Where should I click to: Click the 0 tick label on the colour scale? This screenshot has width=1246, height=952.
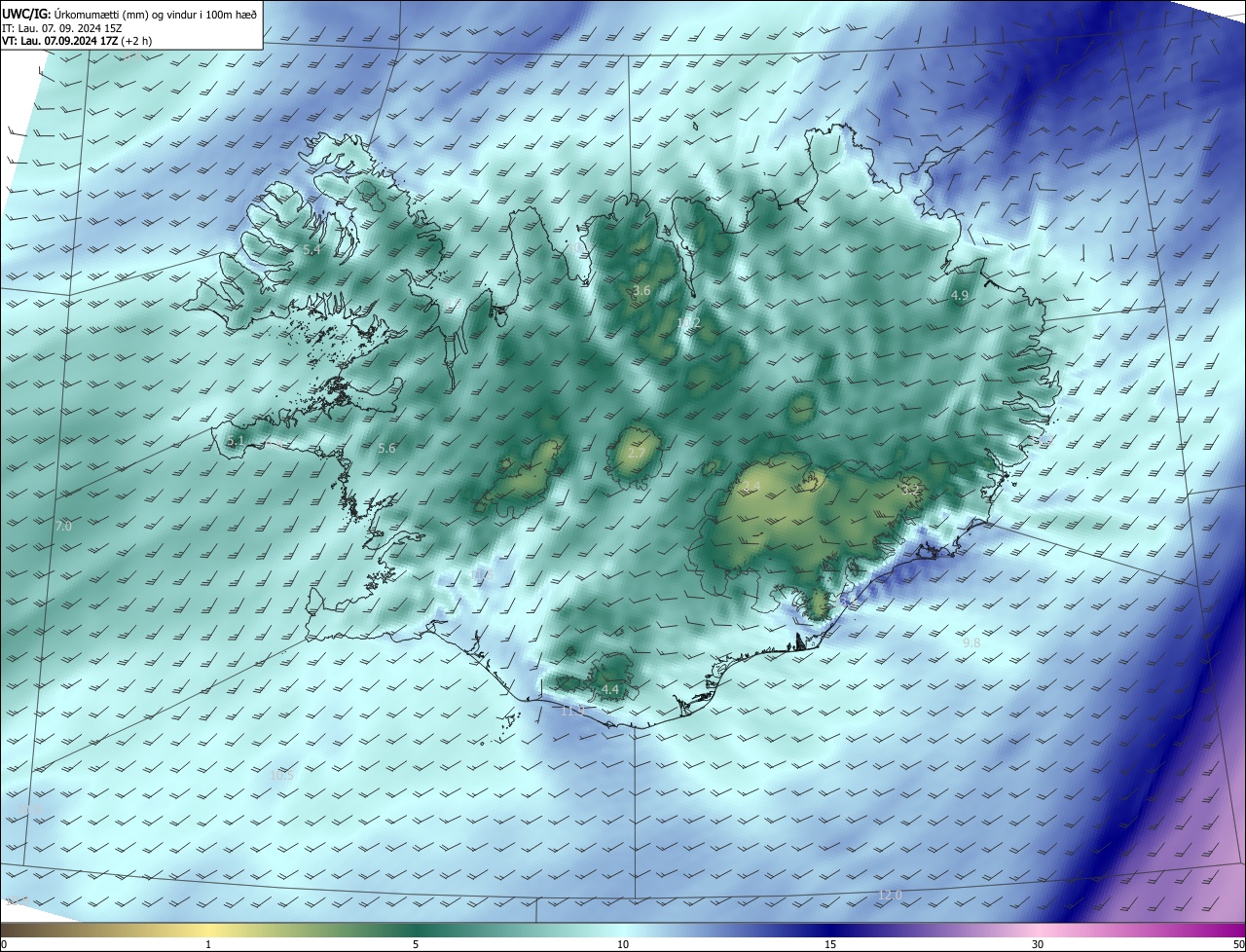point(4,944)
